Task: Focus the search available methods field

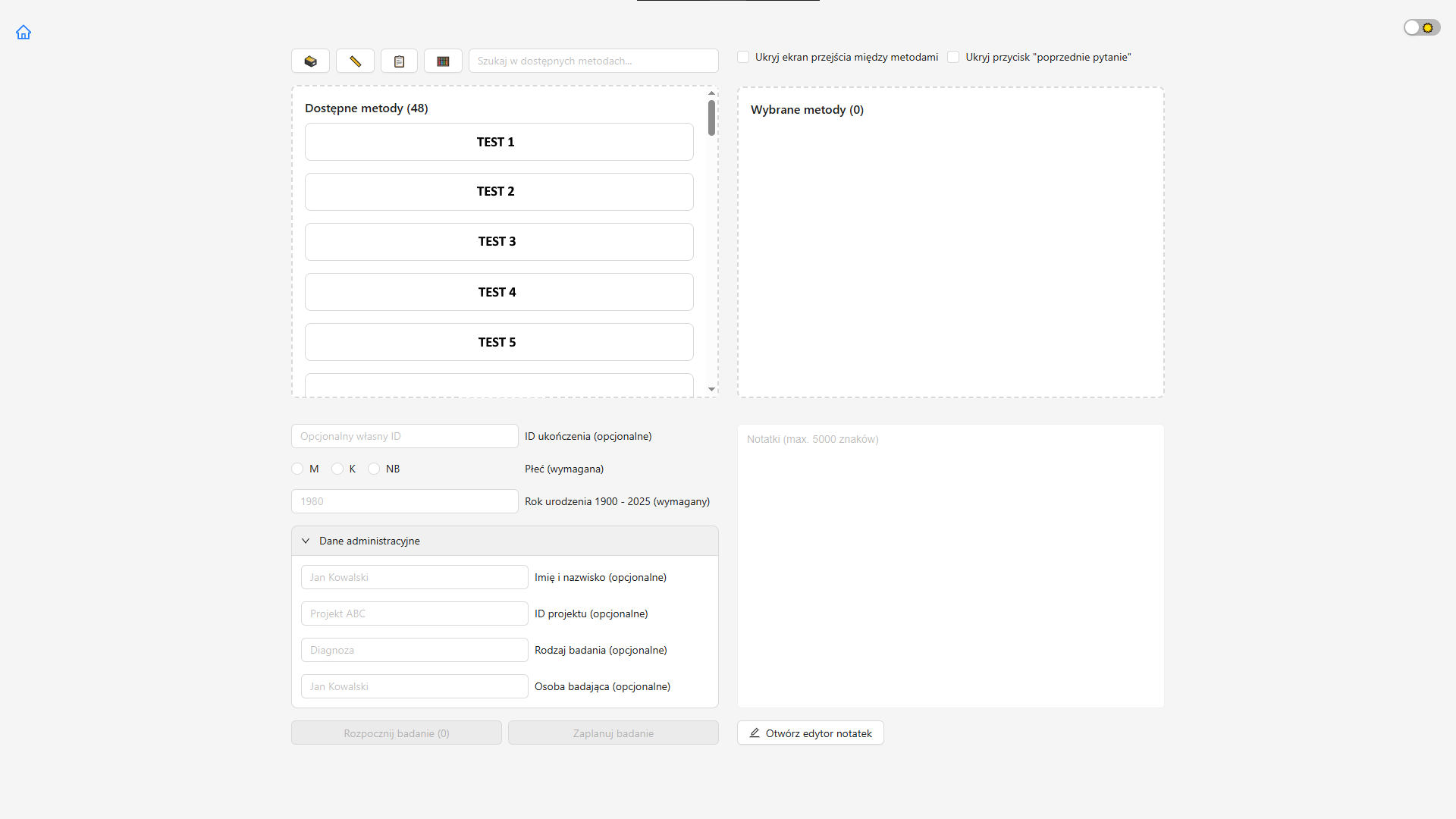Action: (594, 61)
